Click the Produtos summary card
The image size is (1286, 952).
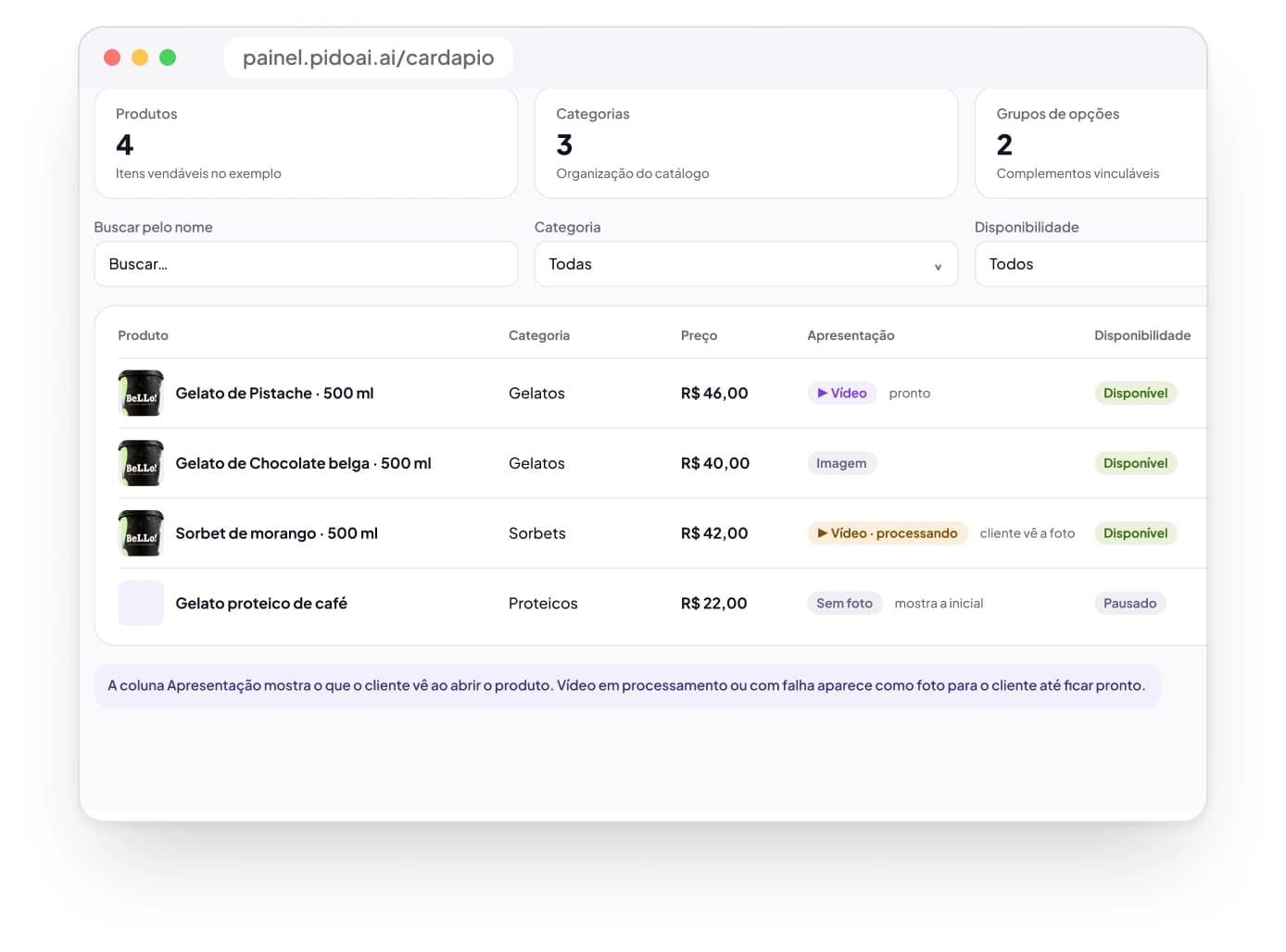pos(306,144)
